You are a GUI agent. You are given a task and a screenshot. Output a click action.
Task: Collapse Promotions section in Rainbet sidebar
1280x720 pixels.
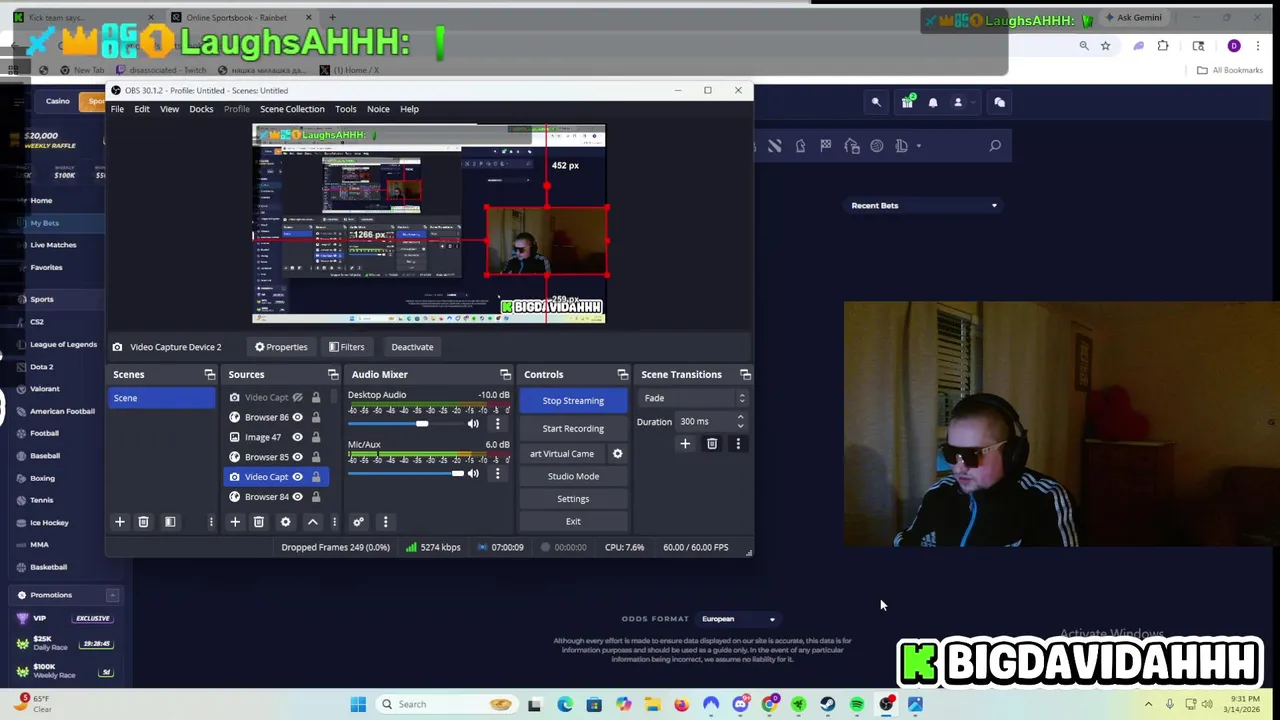click(x=112, y=595)
